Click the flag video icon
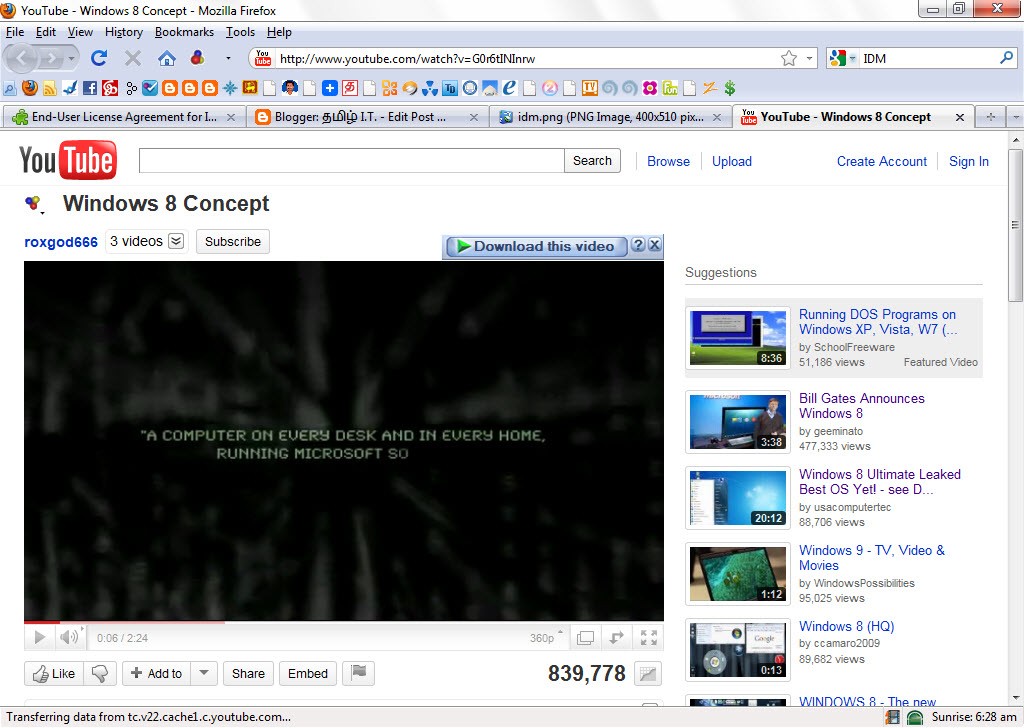Viewport: 1024px width, 728px height. point(359,673)
